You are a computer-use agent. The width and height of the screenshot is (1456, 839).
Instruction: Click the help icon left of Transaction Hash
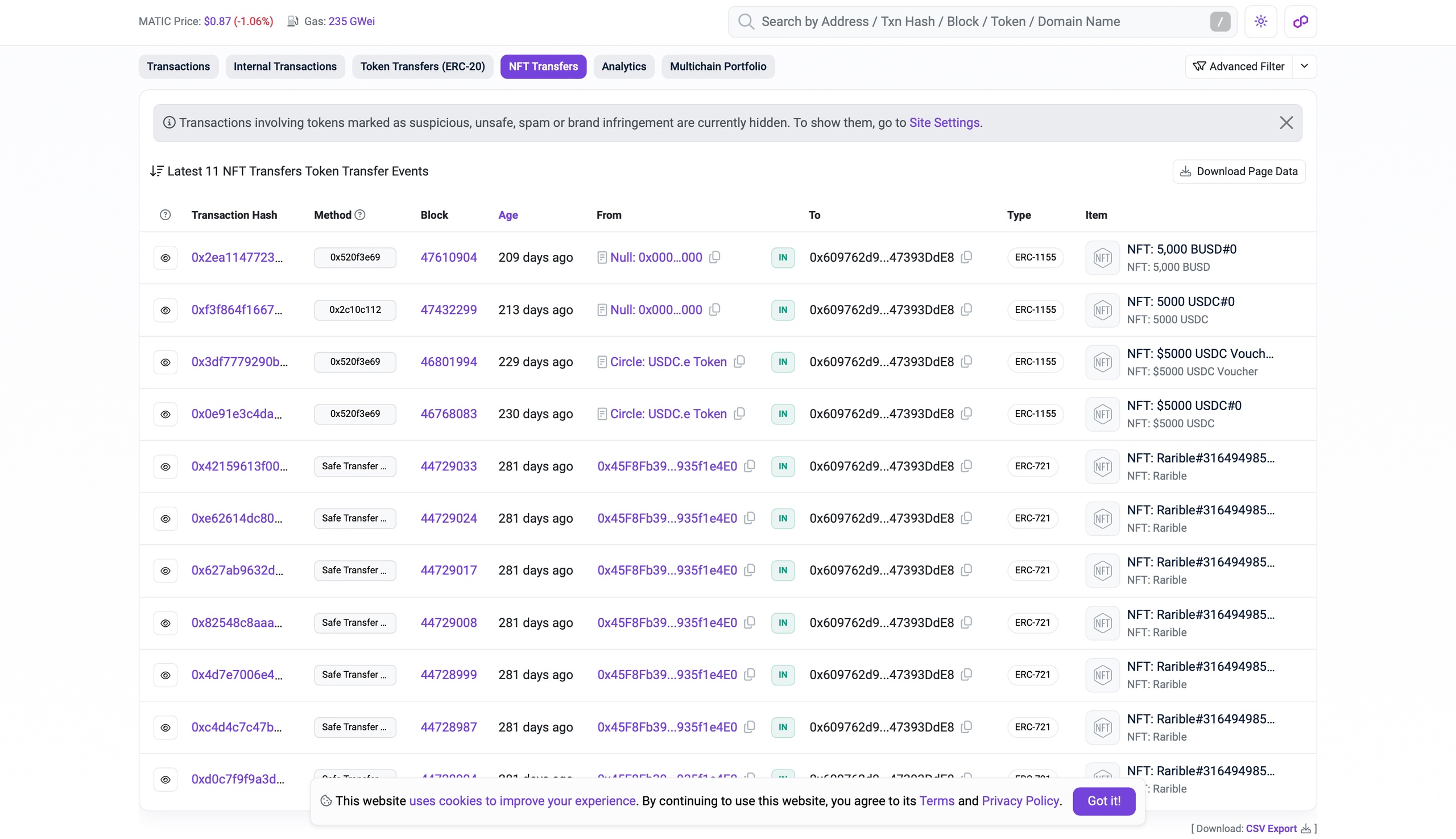[166, 215]
